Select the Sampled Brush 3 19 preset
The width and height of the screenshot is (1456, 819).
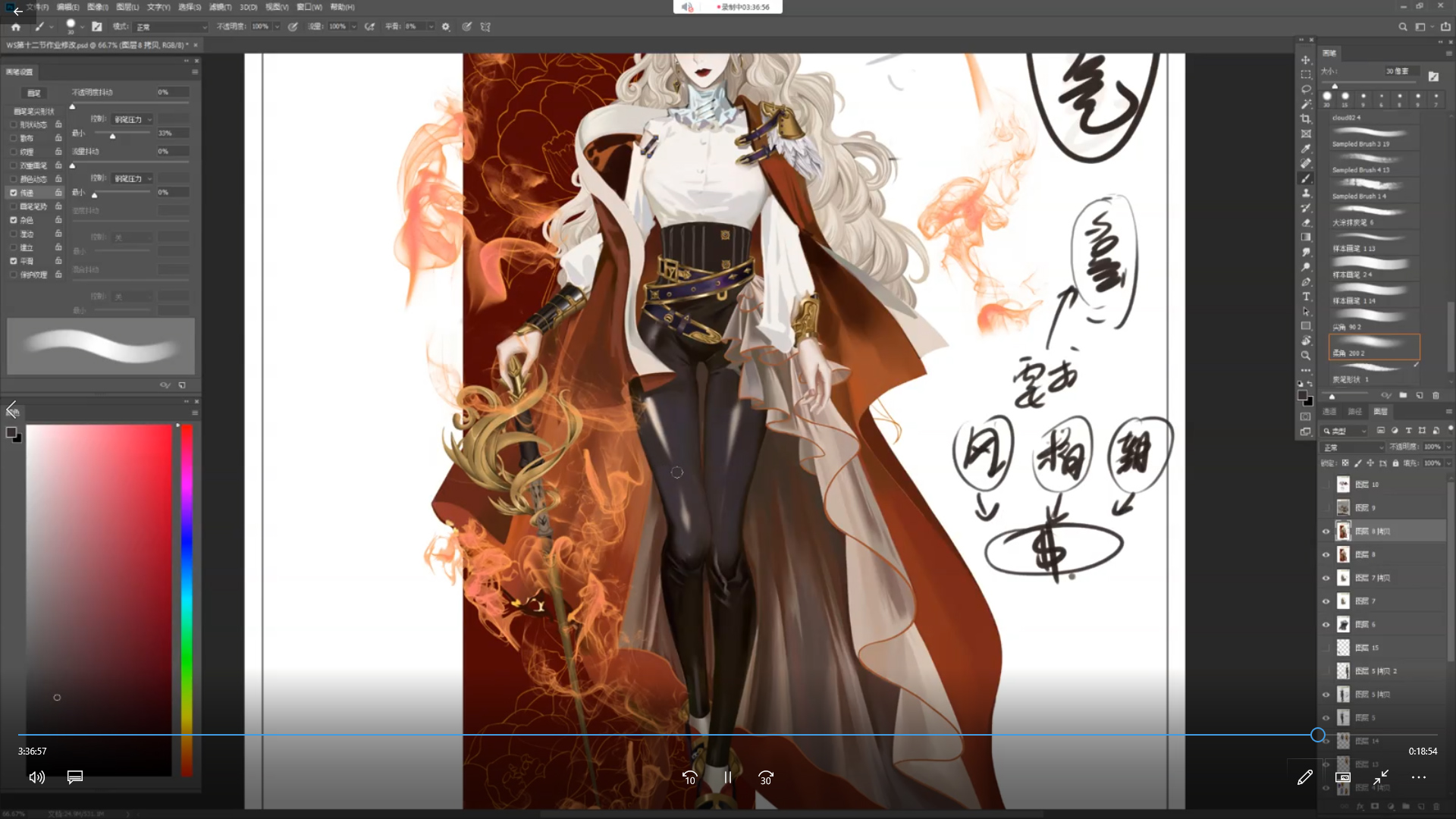click(1374, 139)
